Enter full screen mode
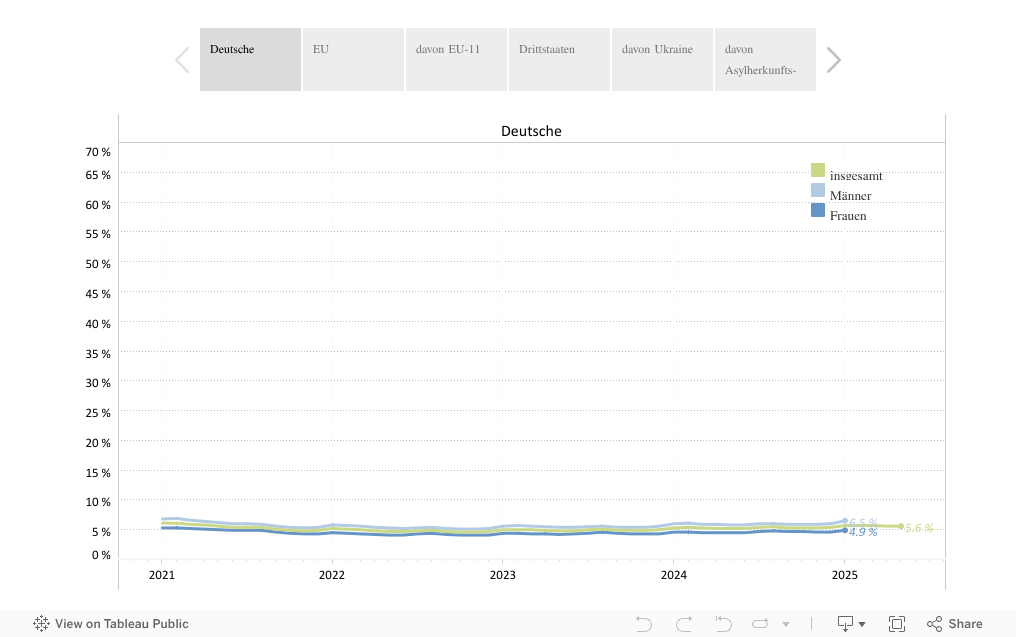The height and width of the screenshot is (637, 1016). (x=897, y=624)
